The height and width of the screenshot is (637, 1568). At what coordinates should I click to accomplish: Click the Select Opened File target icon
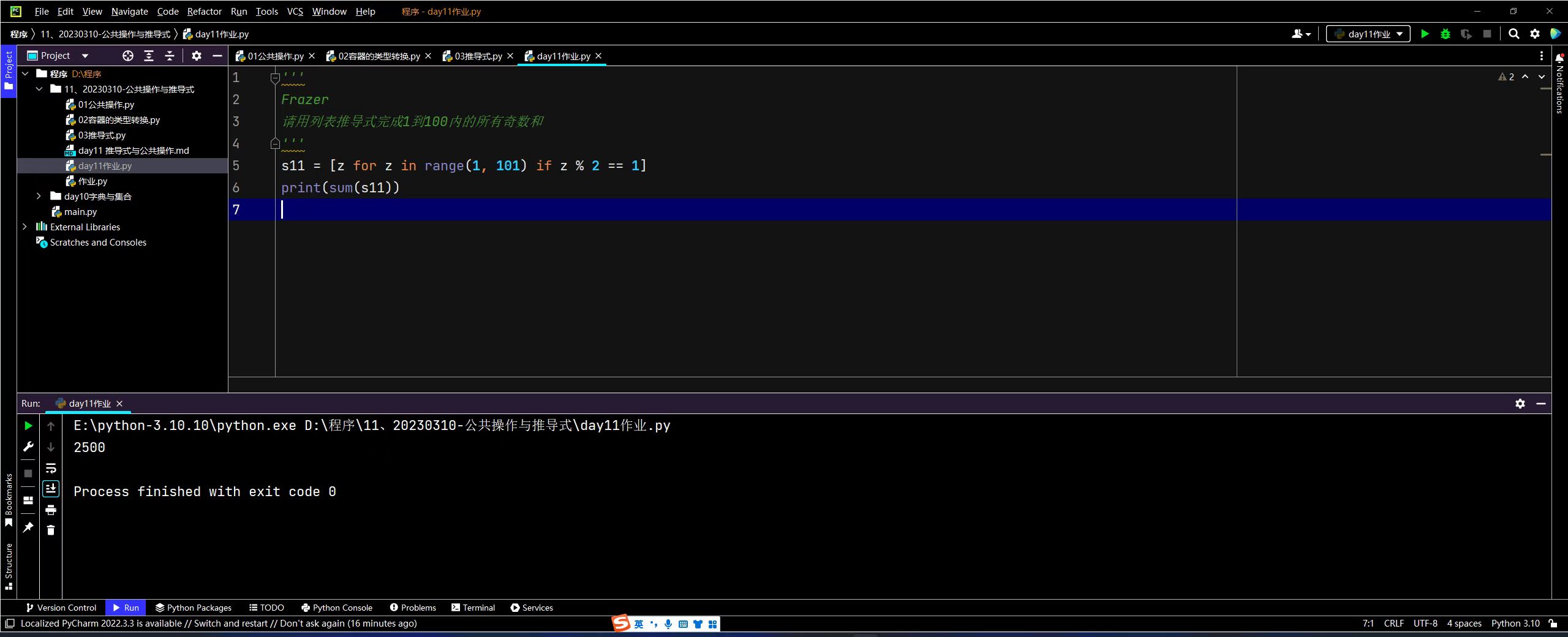pyautogui.click(x=127, y=56)
